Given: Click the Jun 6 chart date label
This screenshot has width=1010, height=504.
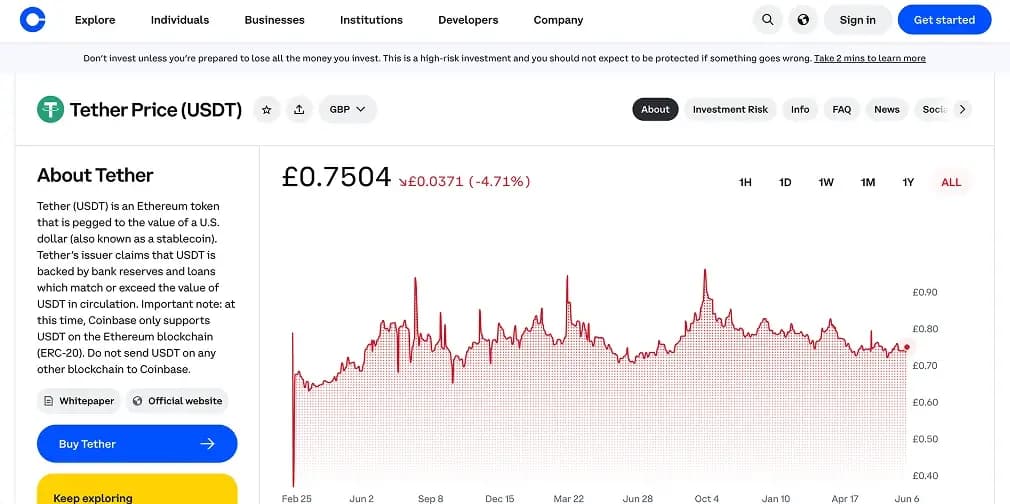Looking at the screenshot, I should point(907,499).
